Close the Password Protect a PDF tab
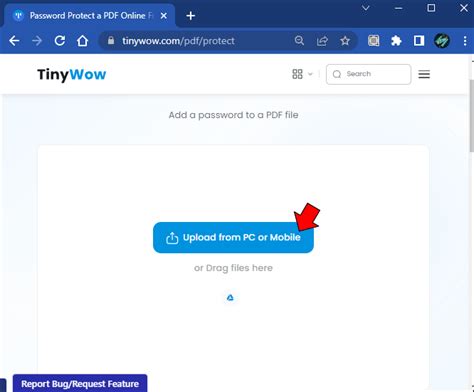Screen dimensions: 474x392 pos(164,16)
